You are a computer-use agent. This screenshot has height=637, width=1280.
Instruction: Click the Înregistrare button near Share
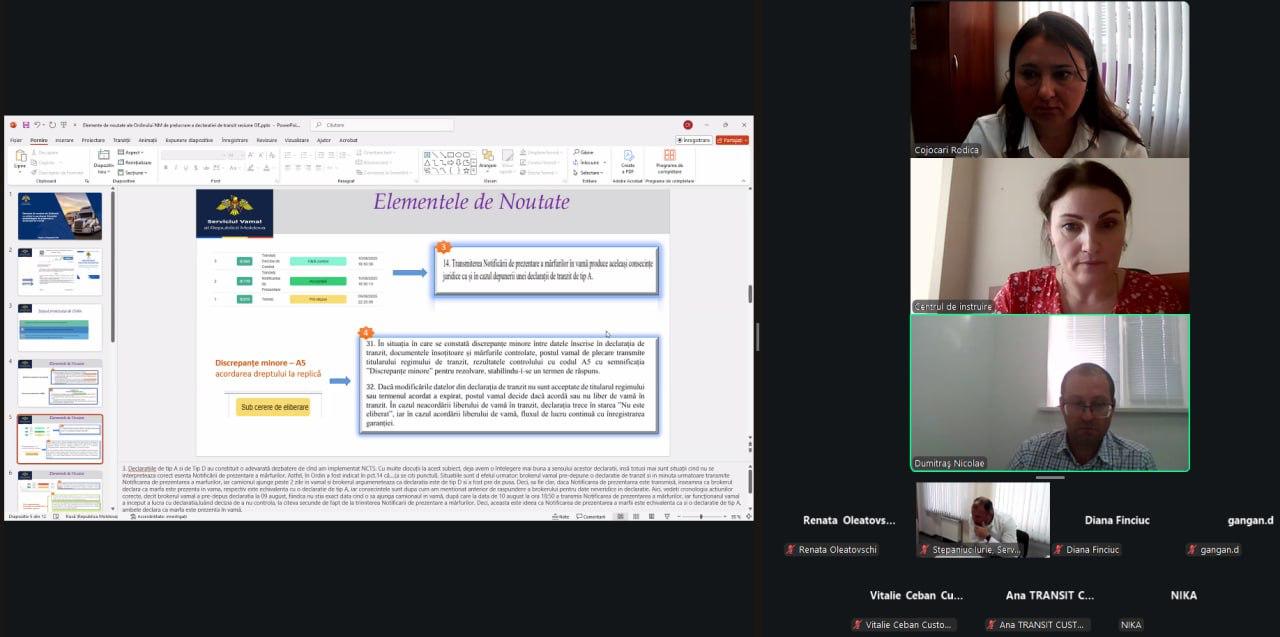pyautogui.click(x=694, y=140)
